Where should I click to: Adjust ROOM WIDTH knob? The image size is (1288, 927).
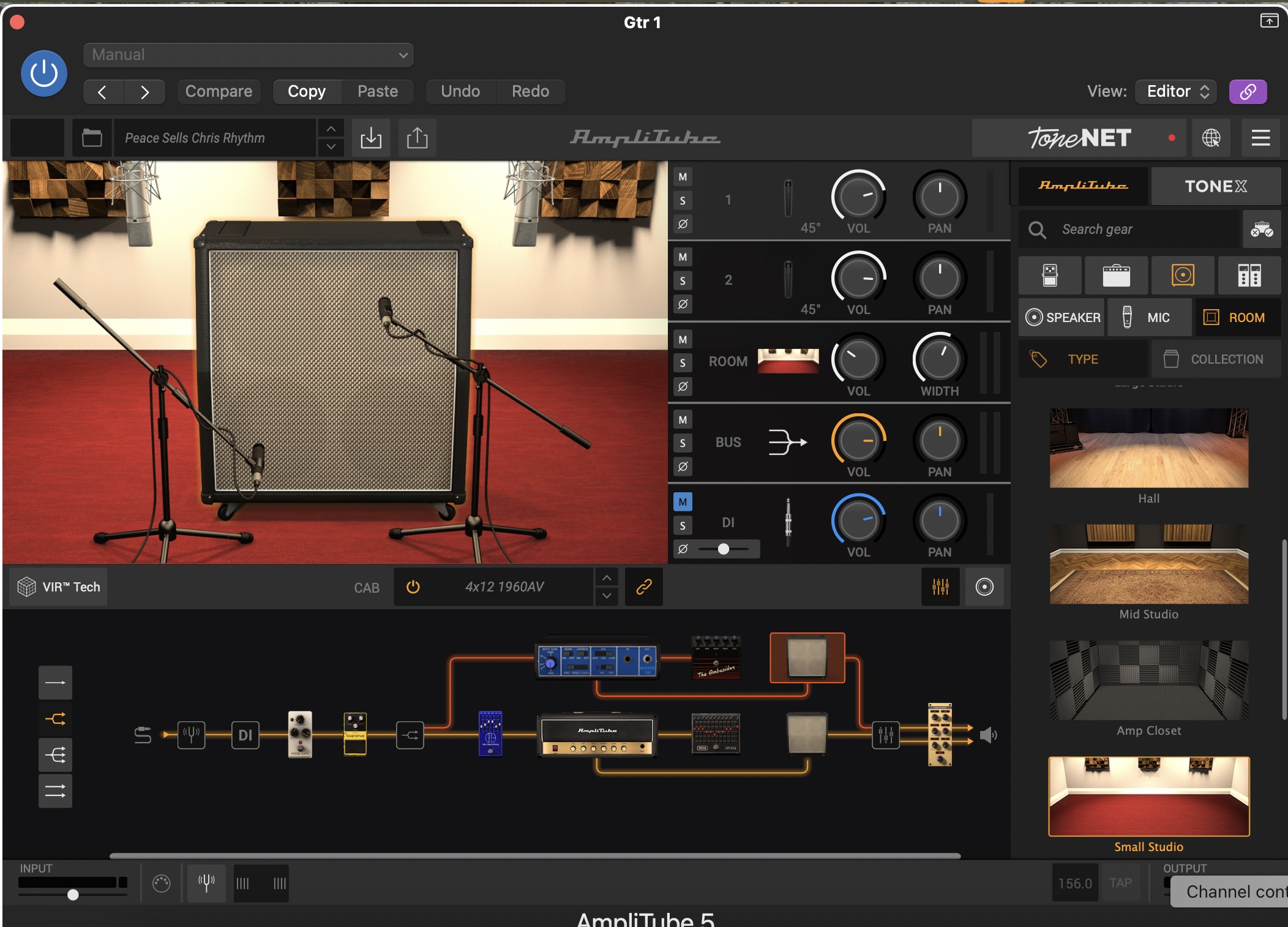click(940, 360)
